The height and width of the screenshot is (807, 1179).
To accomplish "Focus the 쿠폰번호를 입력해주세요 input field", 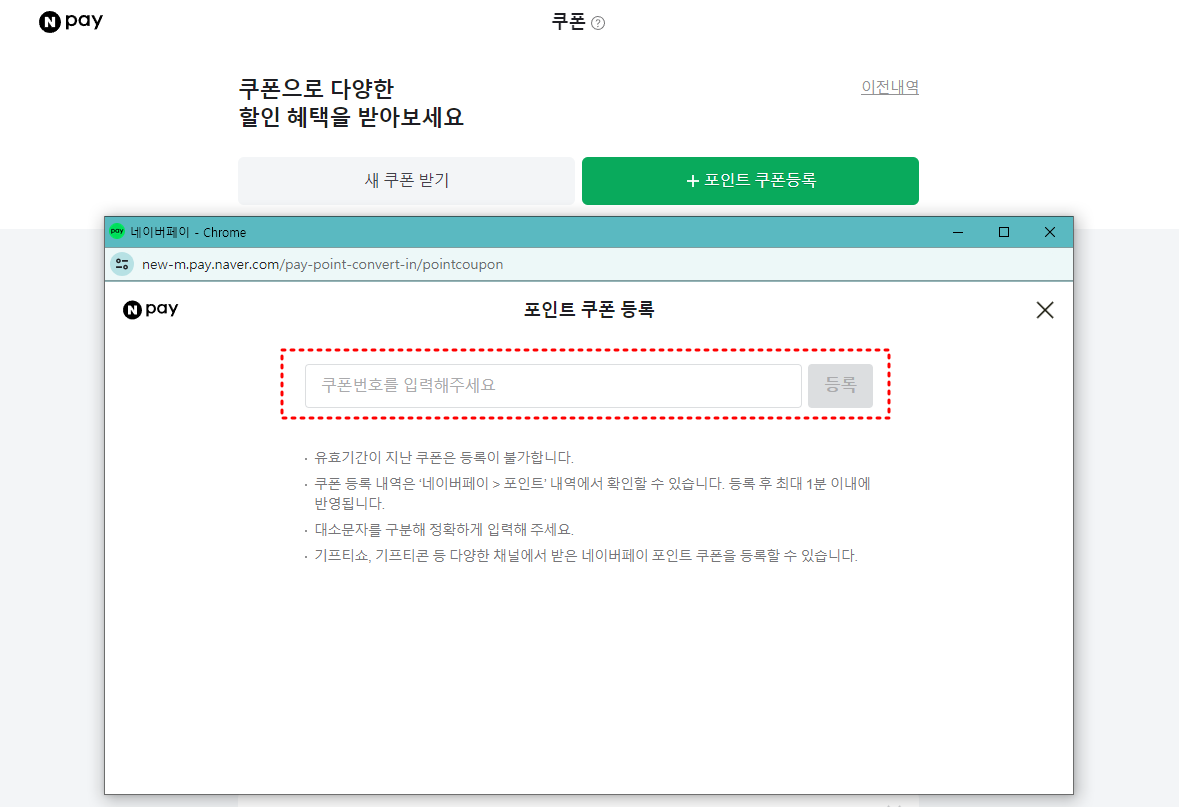I will 553,386.
